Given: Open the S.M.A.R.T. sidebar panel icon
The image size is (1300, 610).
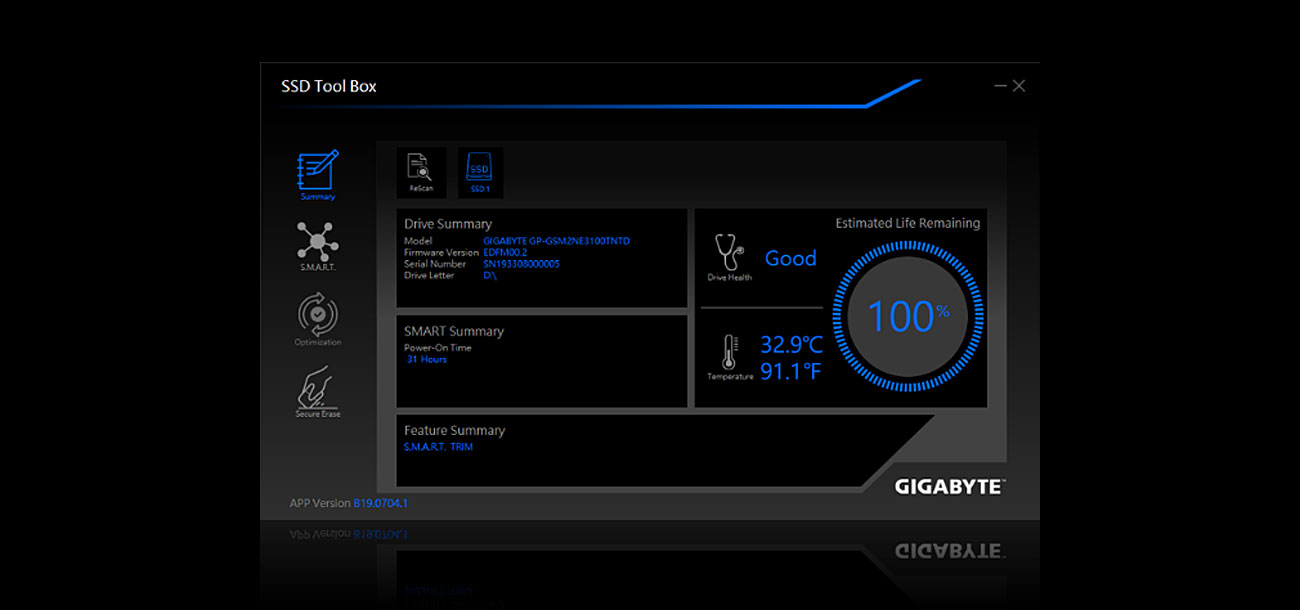Looking at the screenshot, I should [316, 246].
